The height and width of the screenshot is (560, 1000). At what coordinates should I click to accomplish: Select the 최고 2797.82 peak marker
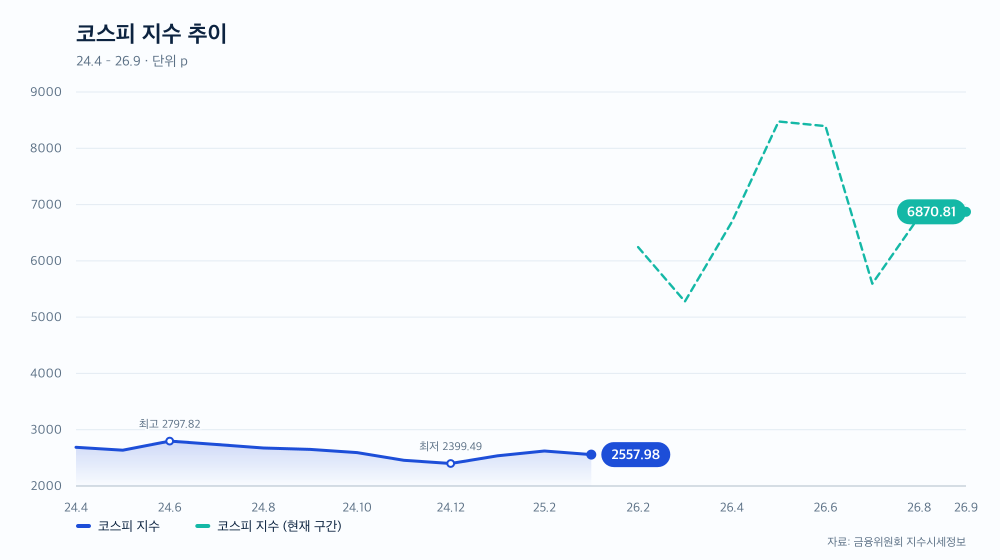point(170,441)
